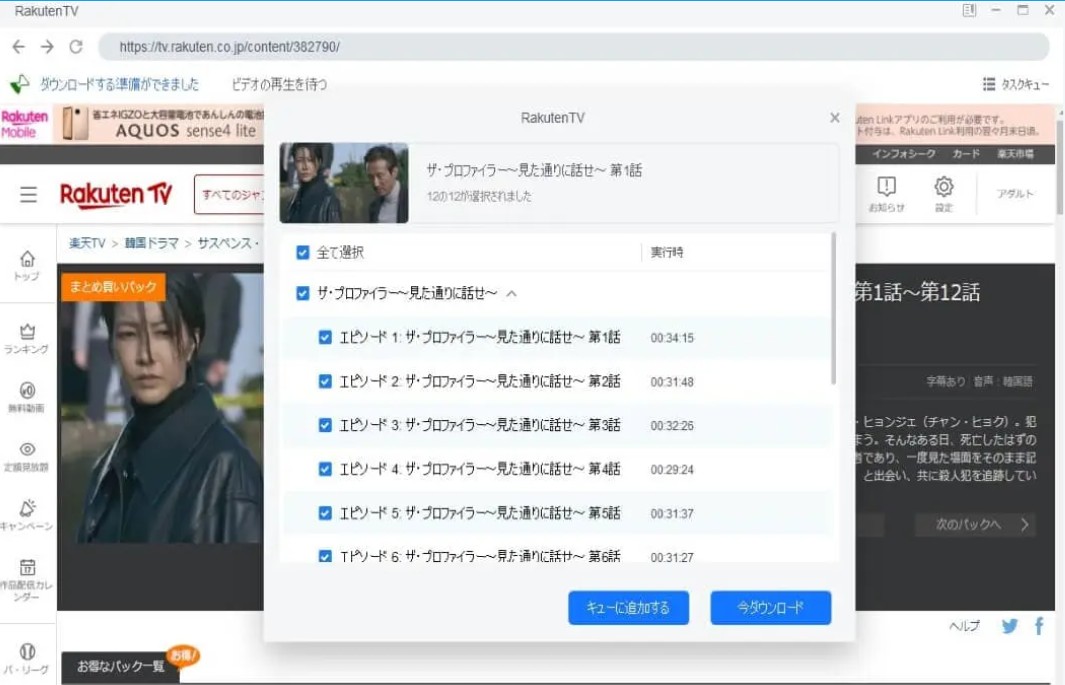Viewport: 1065px width, 685px height.
Task: Click the サスペンス breadcrumb link
Action: point(225,243)
